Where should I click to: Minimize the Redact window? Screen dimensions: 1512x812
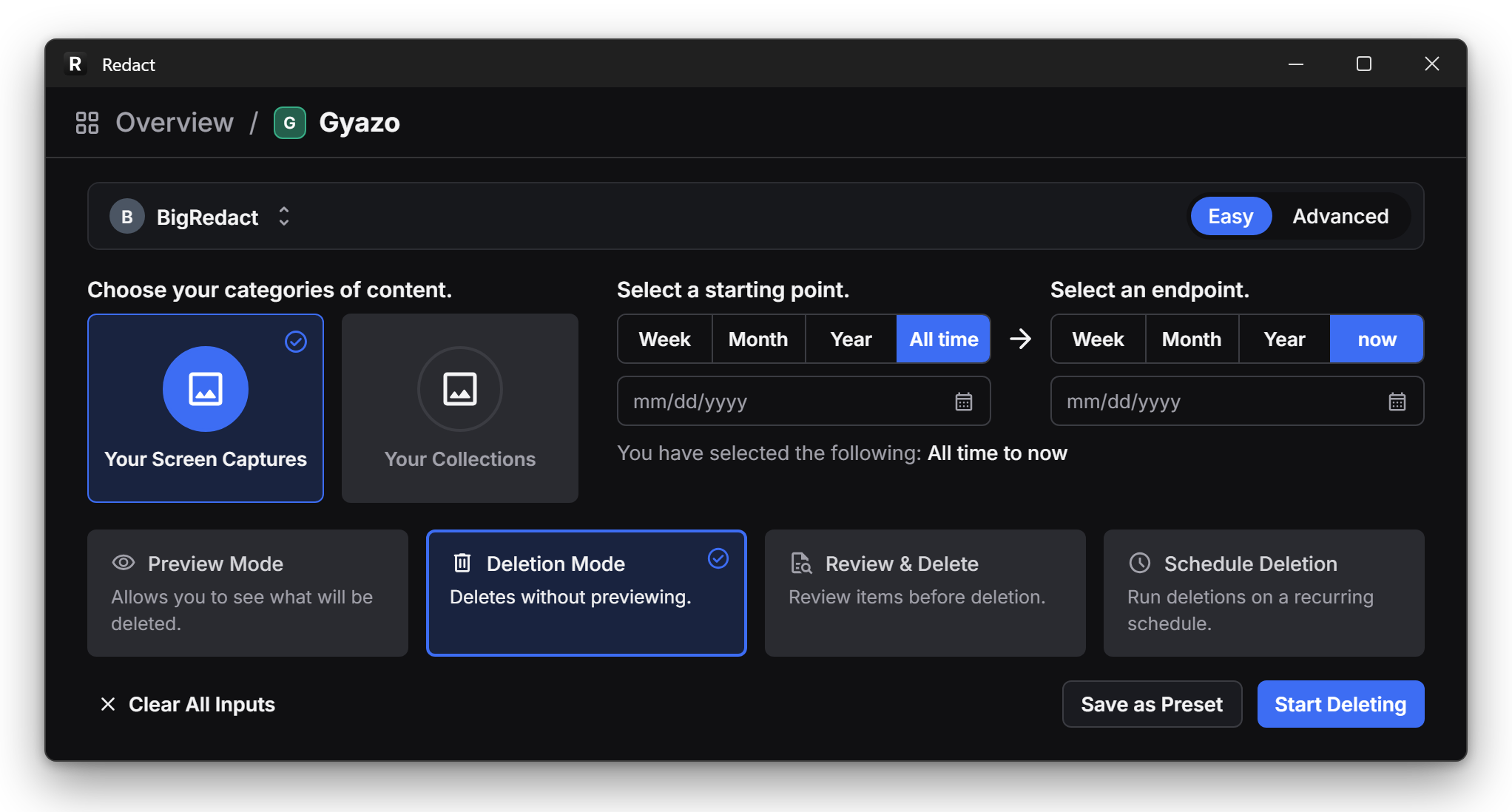(1296, 64)
